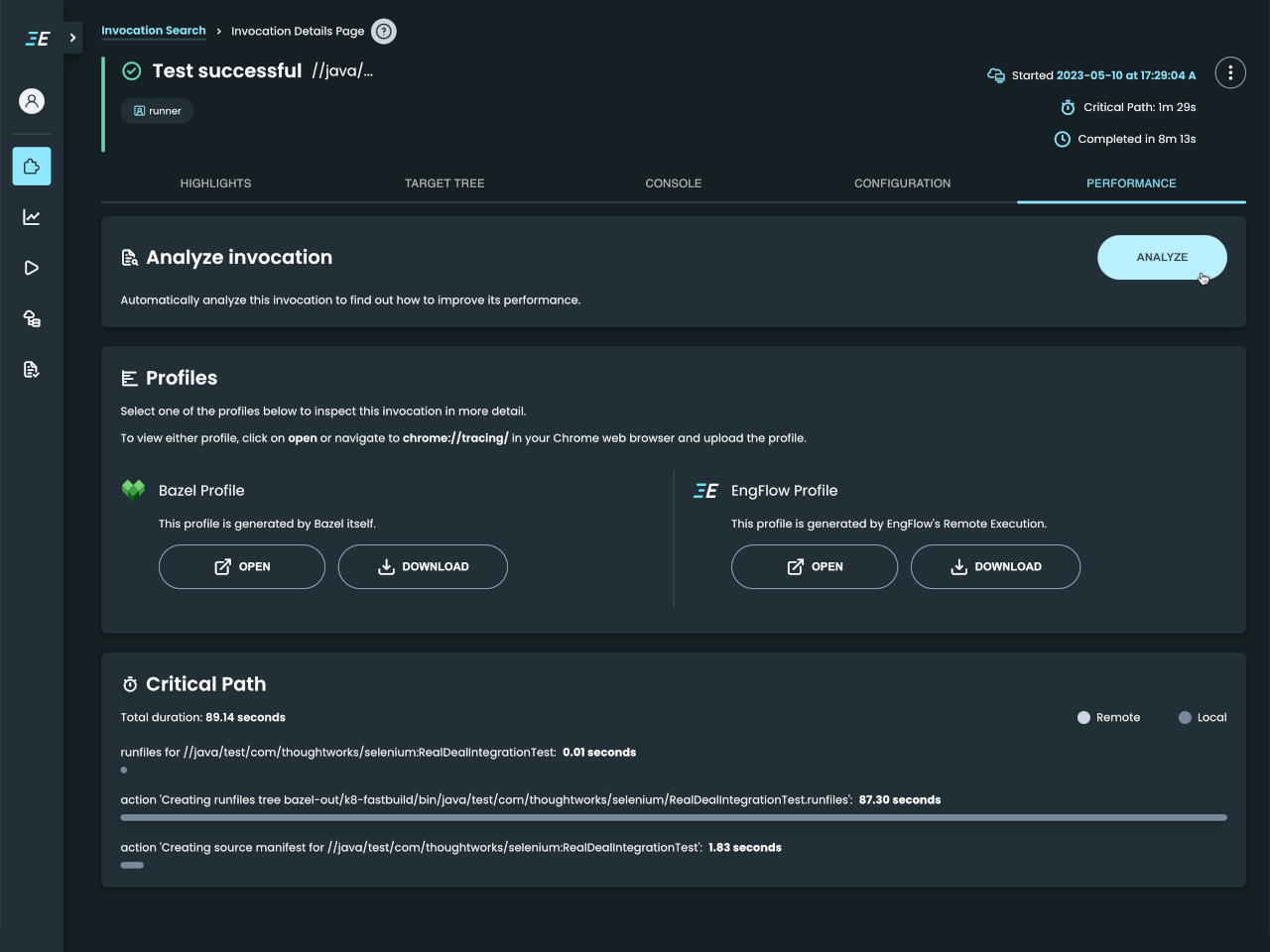Toggle the Remote legend in Critical Path
1270x952 pixels.
pos(1083,717)
